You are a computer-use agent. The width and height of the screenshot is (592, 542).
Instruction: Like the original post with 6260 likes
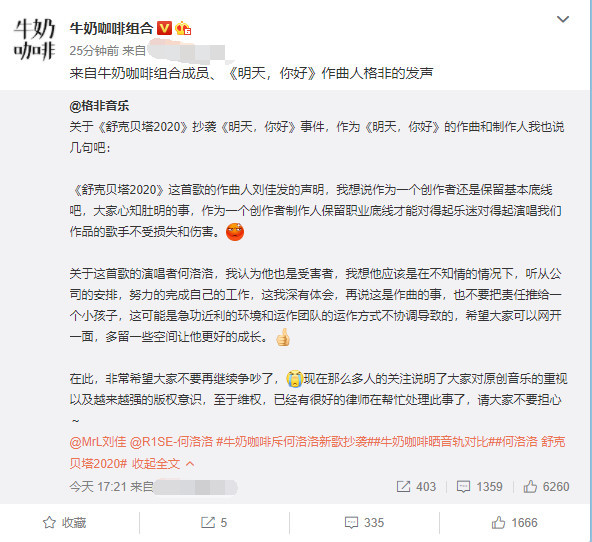(546, 487)
